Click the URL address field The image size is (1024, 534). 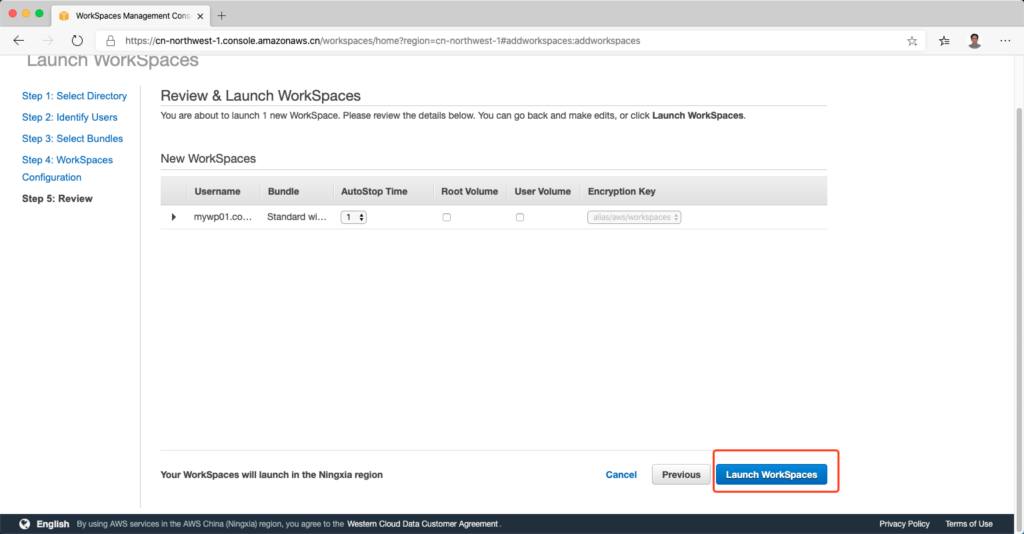coord(500,41)
